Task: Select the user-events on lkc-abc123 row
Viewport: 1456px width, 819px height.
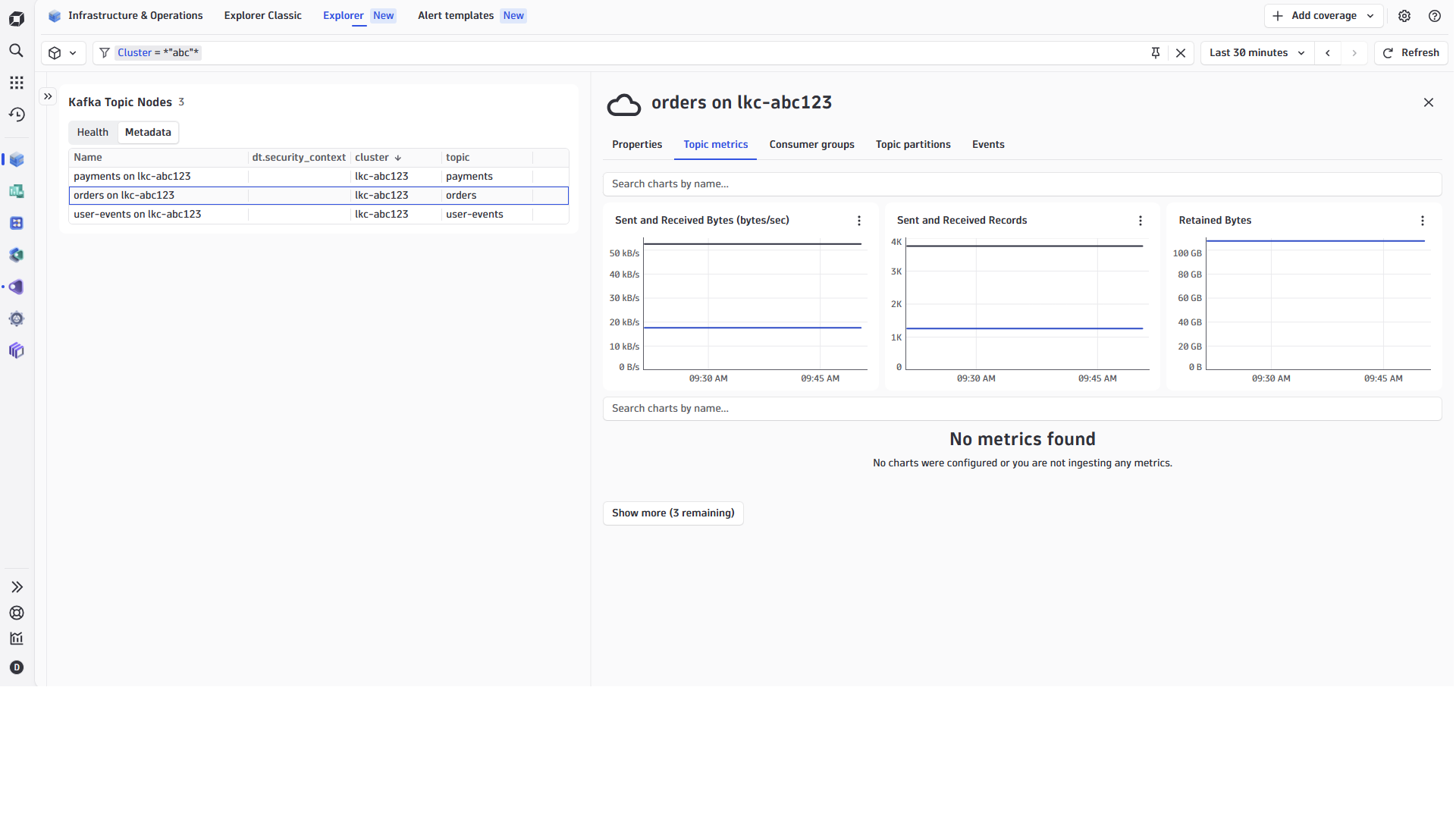Action: (318, 215)
